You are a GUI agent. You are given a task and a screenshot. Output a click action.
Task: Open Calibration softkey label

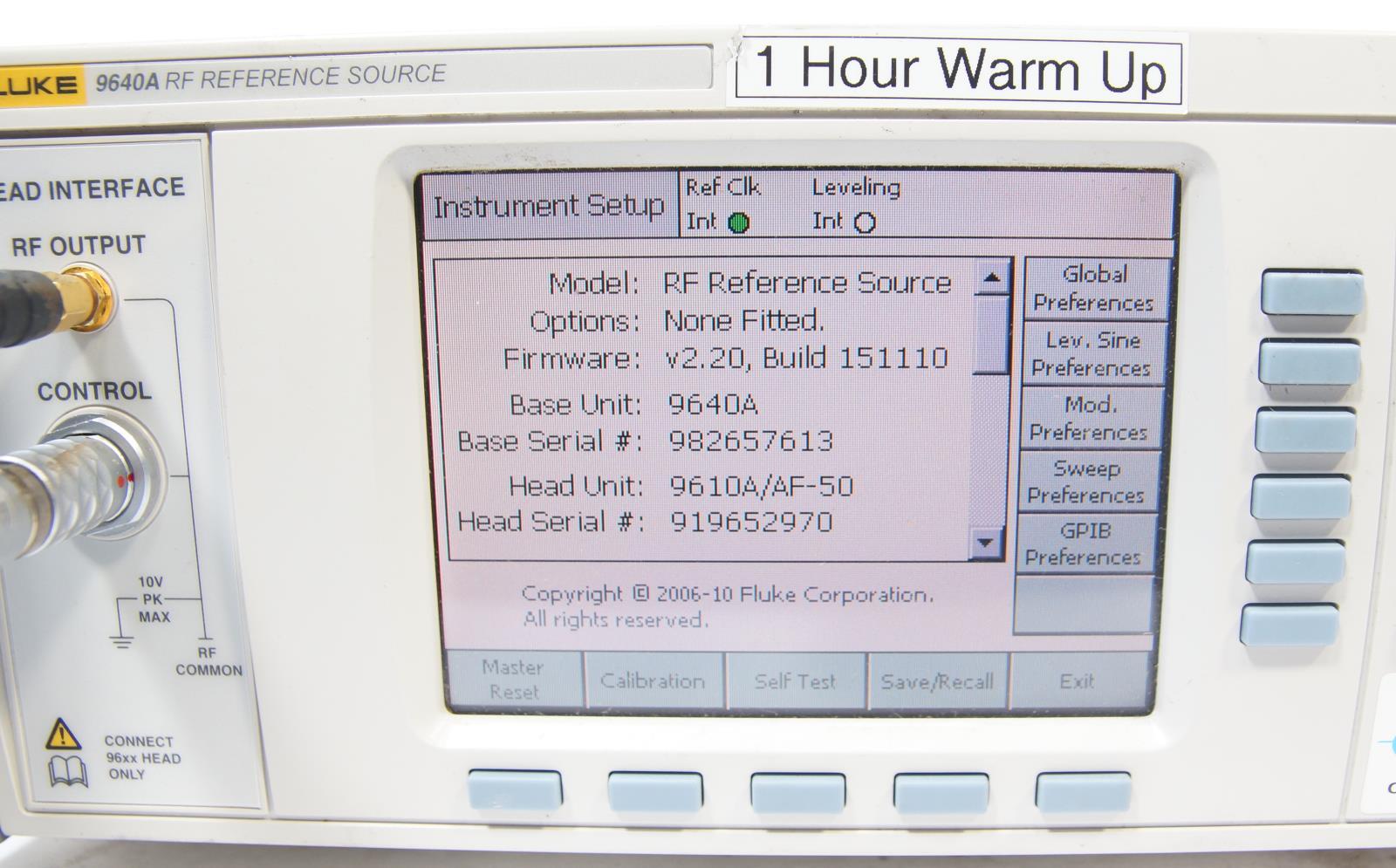654,680
